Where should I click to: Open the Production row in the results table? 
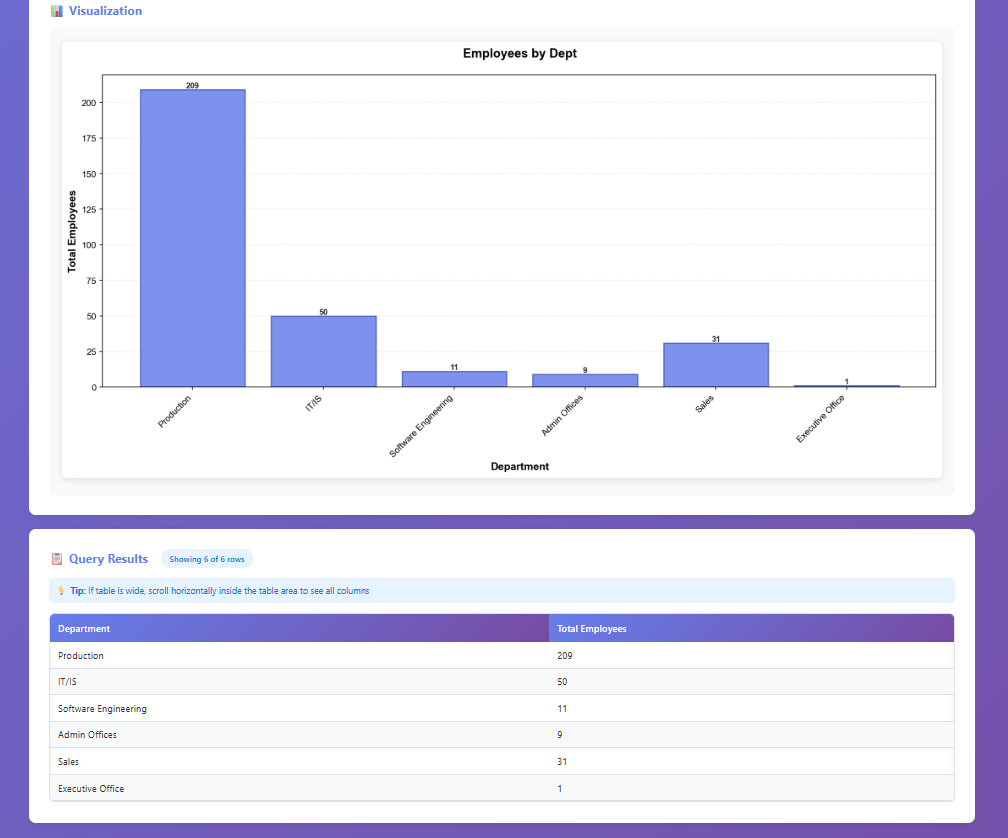point(300,655)
